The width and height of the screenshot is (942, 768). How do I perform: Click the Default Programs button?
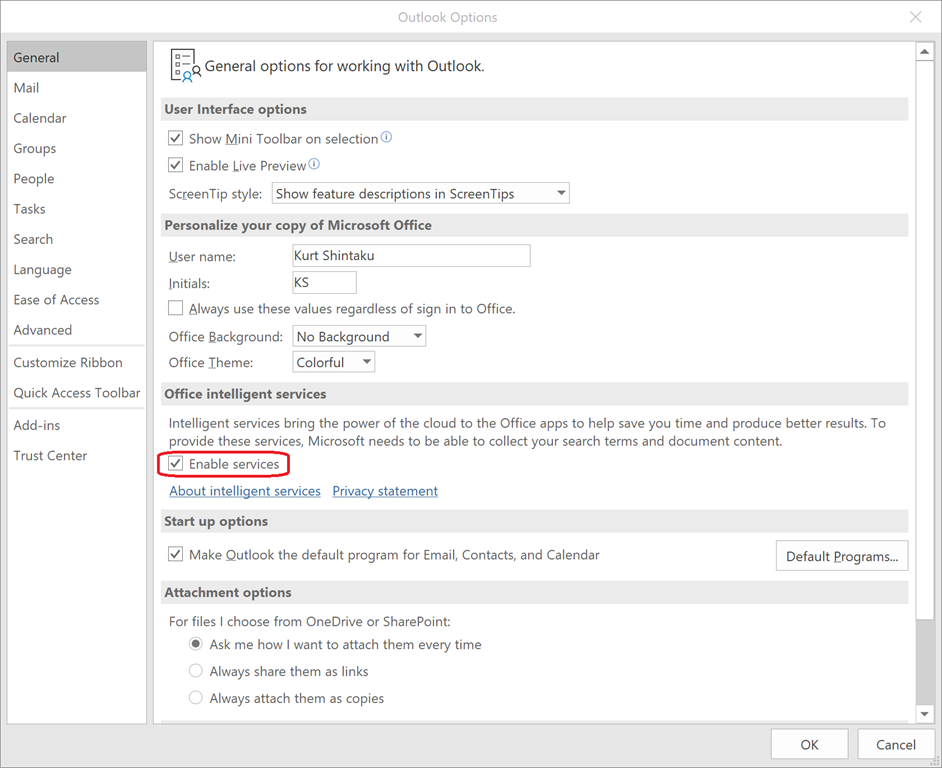pos(841,556)
